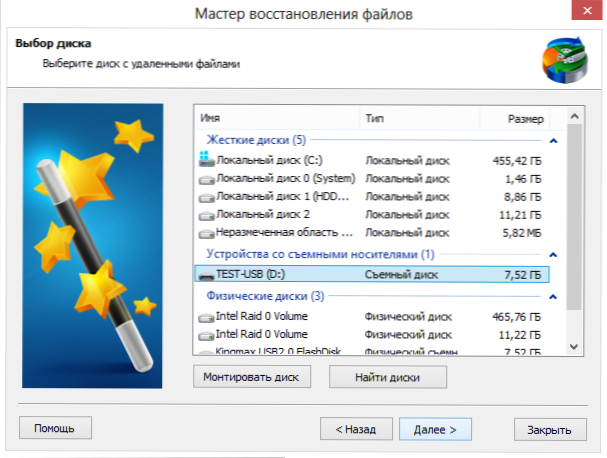Image resolution: width=607 pixels, height=458 pixels.
Task: Select the TEST-USB (D:) row
Action: [372, 274]
